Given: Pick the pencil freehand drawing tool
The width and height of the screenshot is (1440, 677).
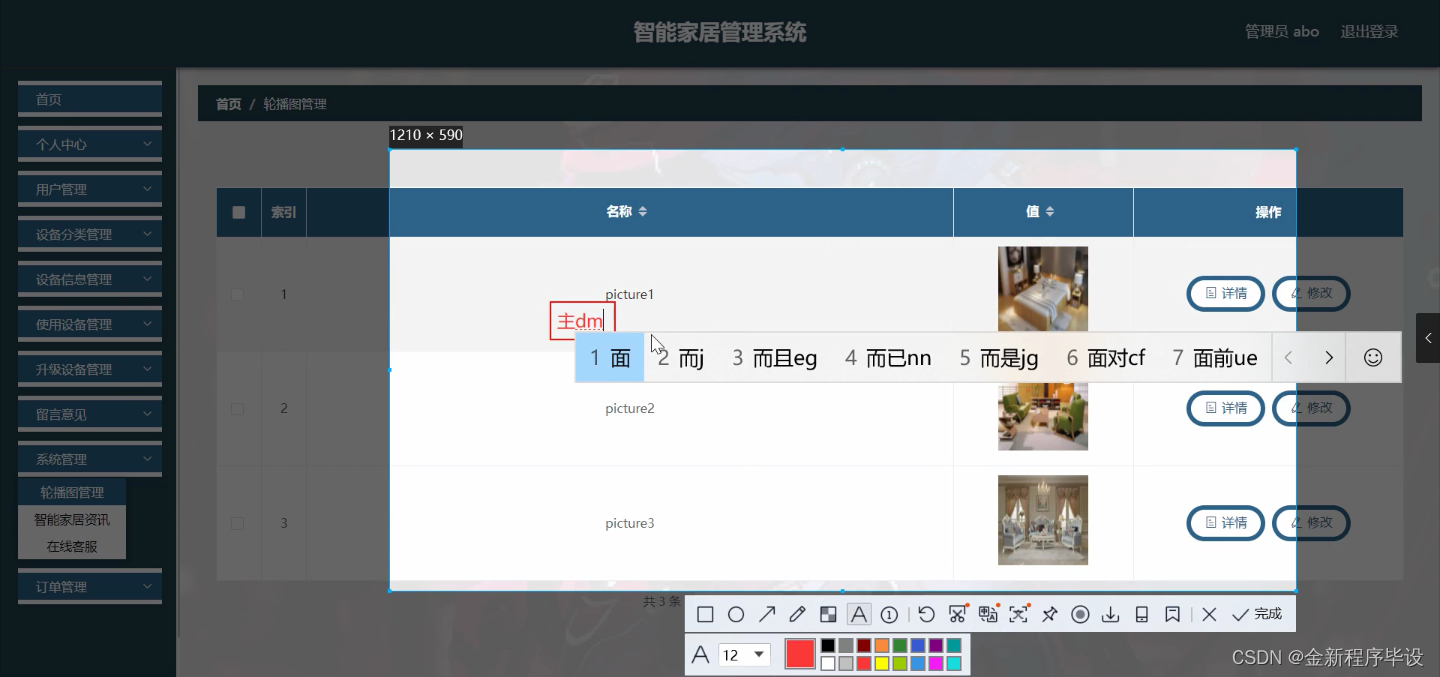Looking at the screenshot, I should coord(797,614).
